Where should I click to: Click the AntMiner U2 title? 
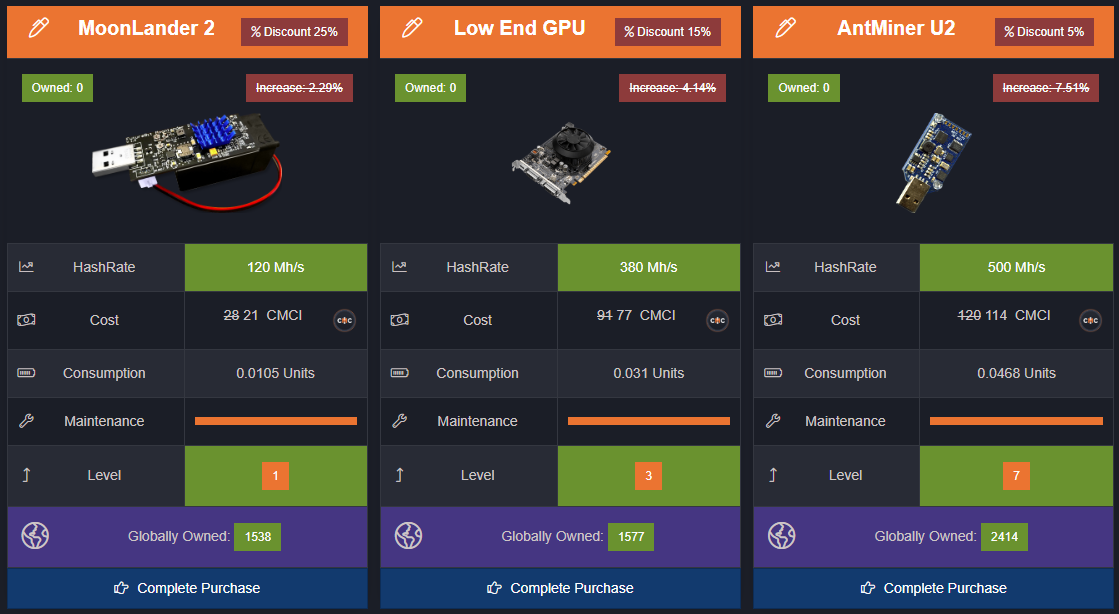click(896, 28)
